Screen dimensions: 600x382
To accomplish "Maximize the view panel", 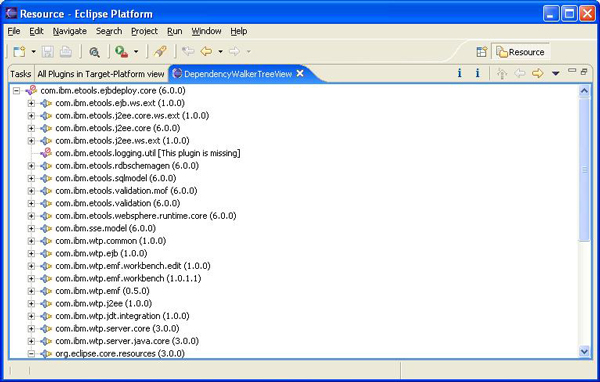I will (x=584, y=72).
